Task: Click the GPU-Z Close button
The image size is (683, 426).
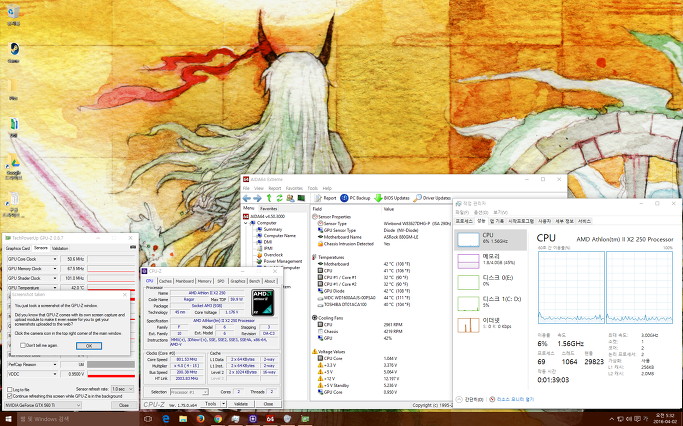Action: tap(124, 405)
